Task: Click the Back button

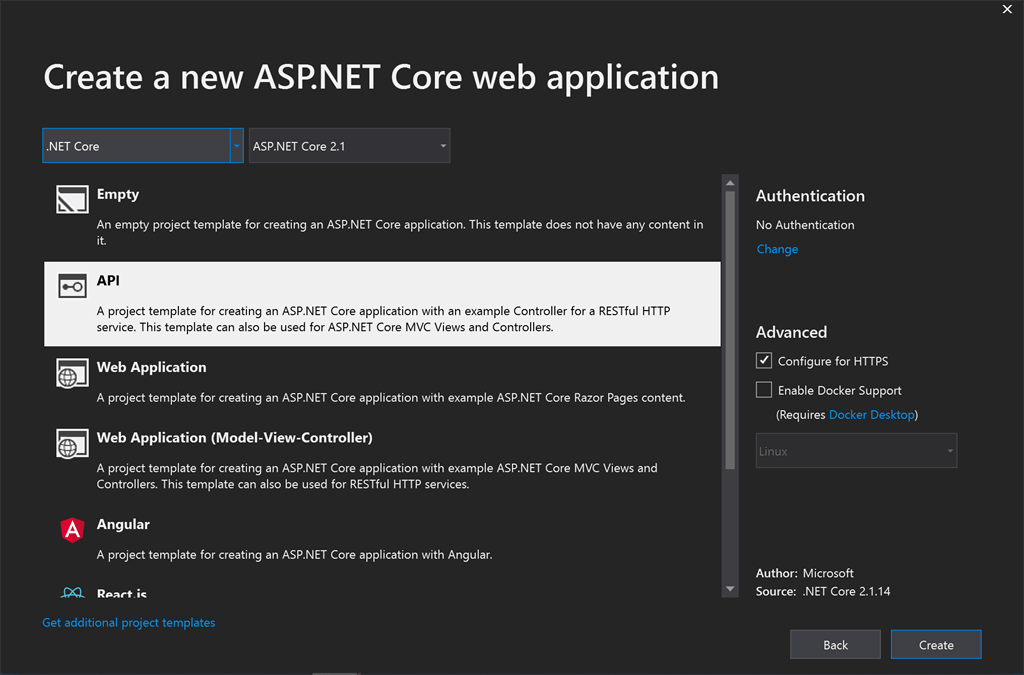Action: (x=835, y=645)
